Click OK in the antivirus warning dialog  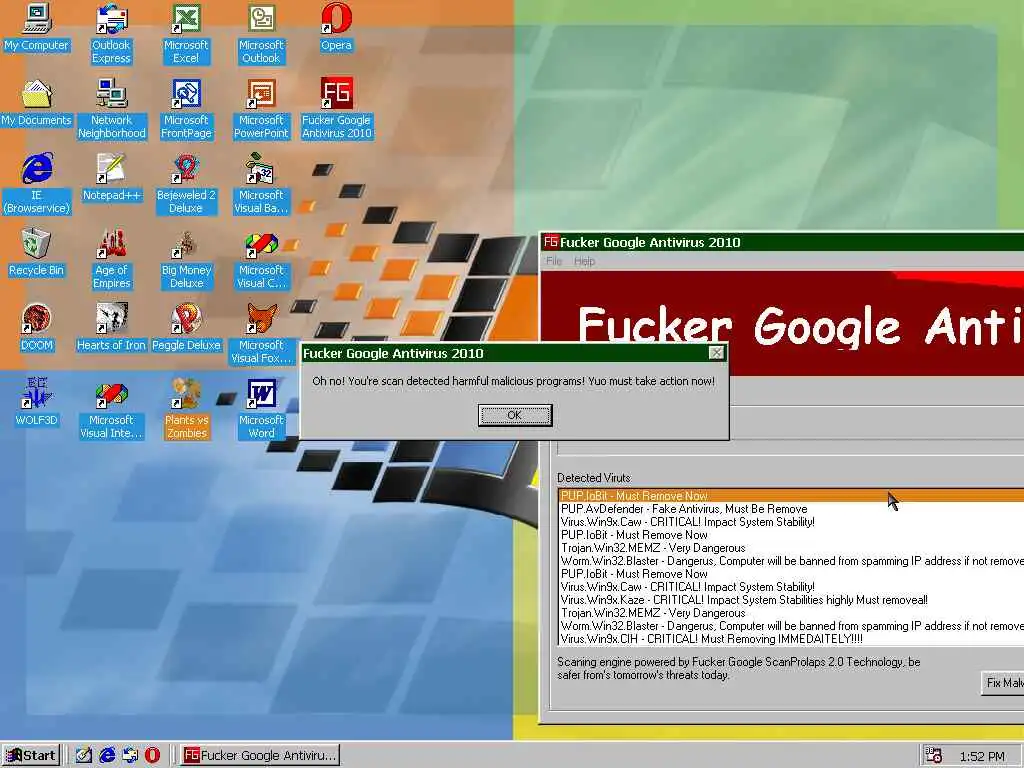click(515, 415)
